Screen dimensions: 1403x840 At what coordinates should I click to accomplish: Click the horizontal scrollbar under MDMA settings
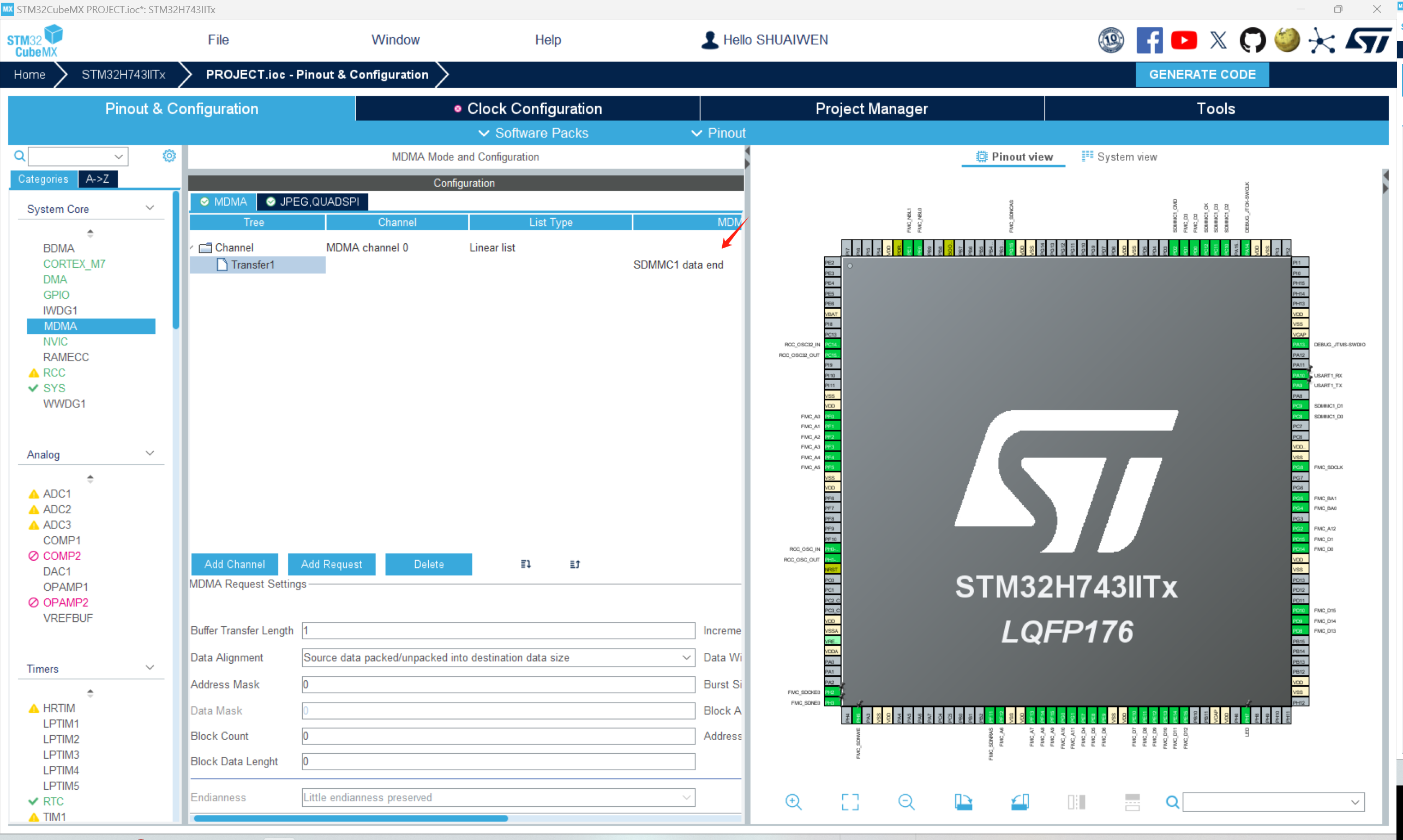pyautogui.click(x=351, y=818)
